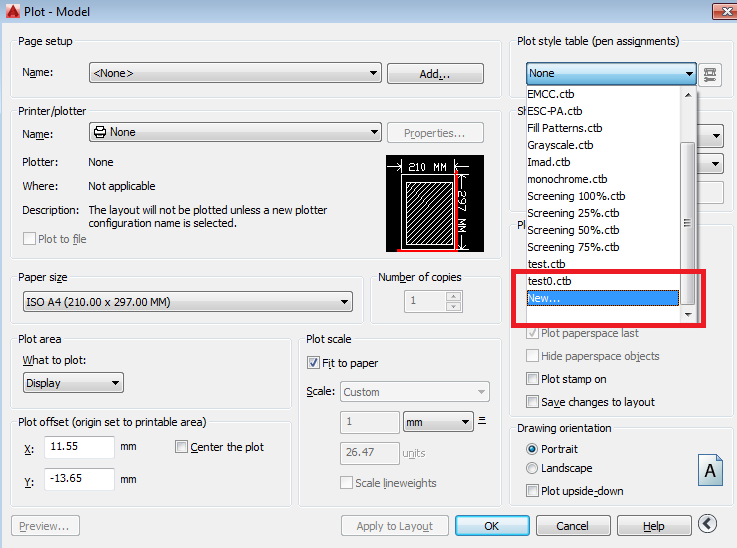The width and height of the screenshot is (737, 548).
Task: Collapse dialog with the round arrow button
Action: pos(707,524)
